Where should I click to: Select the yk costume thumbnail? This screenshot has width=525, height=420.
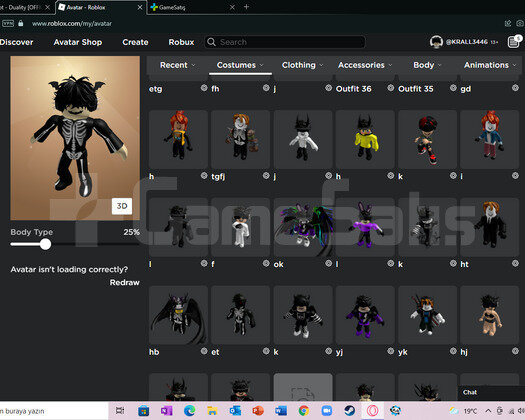pyautogui.click(x=427, y=315)
